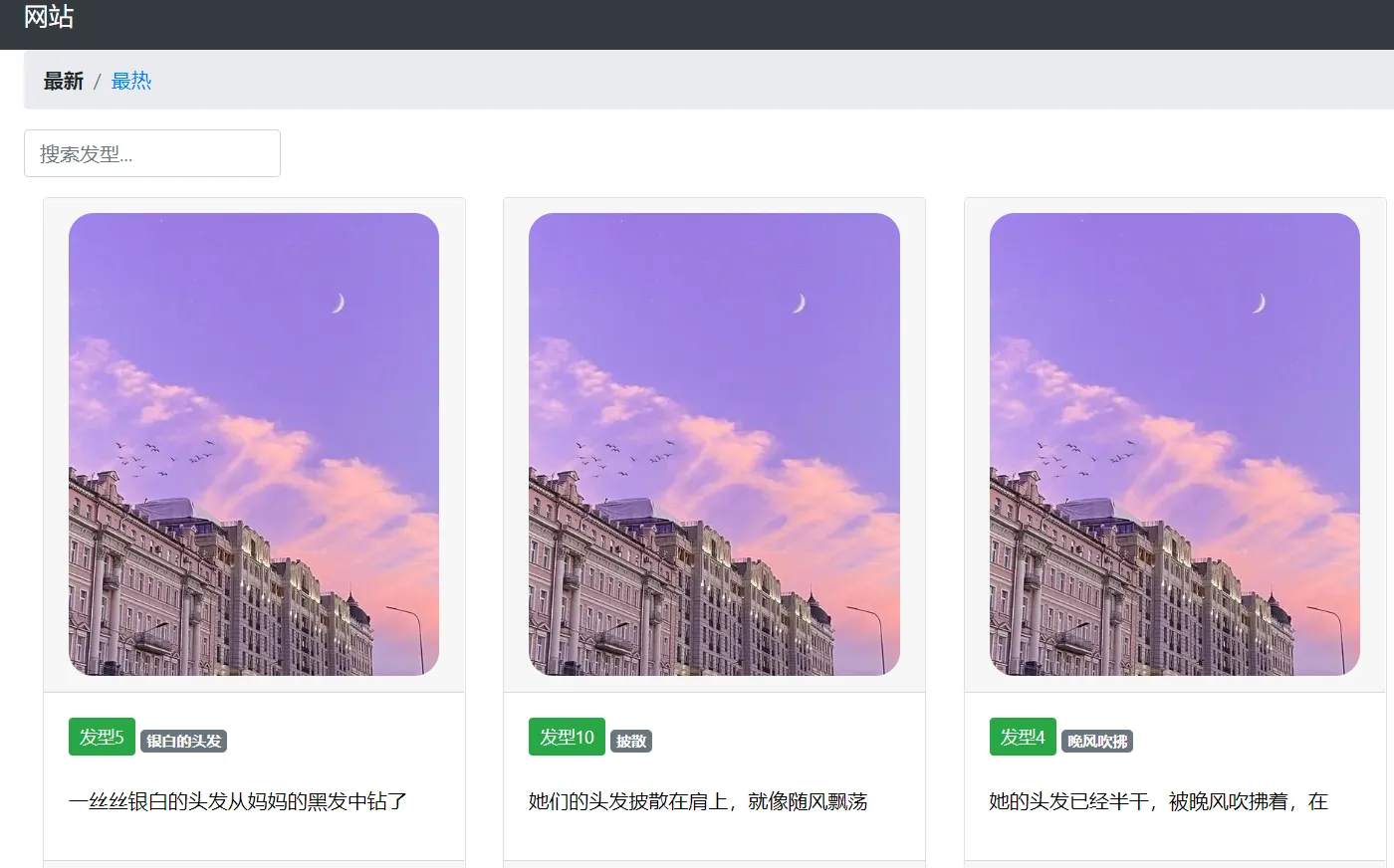The image size is (1394, 868).
Task: Click the 一丝丝银白的头发 description text
Action: [239, 801]
